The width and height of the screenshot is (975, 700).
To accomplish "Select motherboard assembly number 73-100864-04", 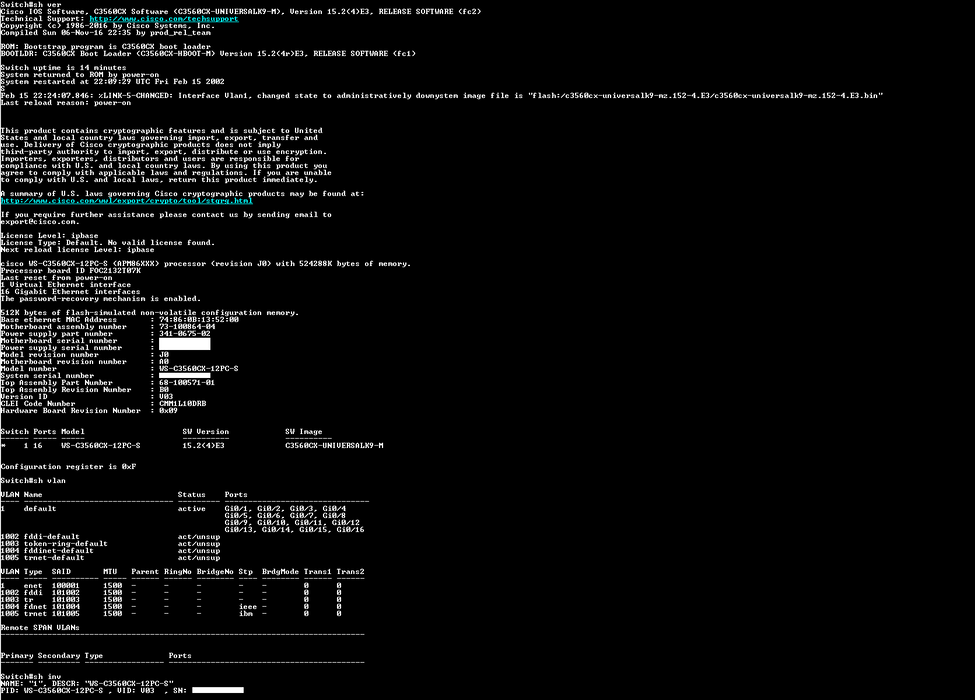I will (x=187, y=326).
